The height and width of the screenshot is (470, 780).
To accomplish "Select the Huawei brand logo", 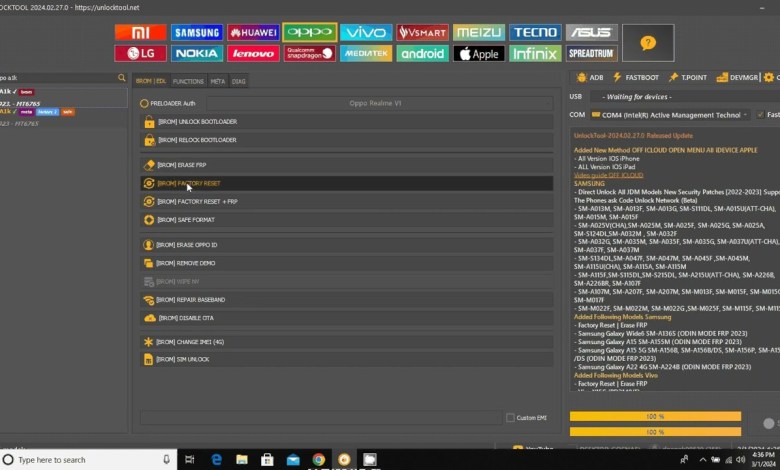I will pos(253,32).
